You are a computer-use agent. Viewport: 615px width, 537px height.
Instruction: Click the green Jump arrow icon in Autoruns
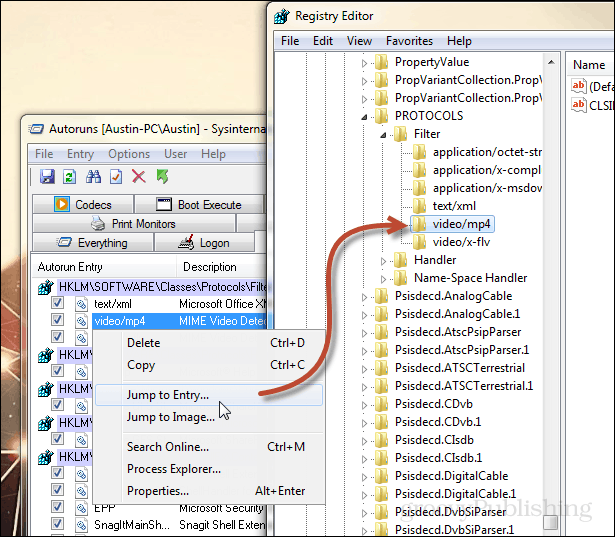[x=162, y=177]
